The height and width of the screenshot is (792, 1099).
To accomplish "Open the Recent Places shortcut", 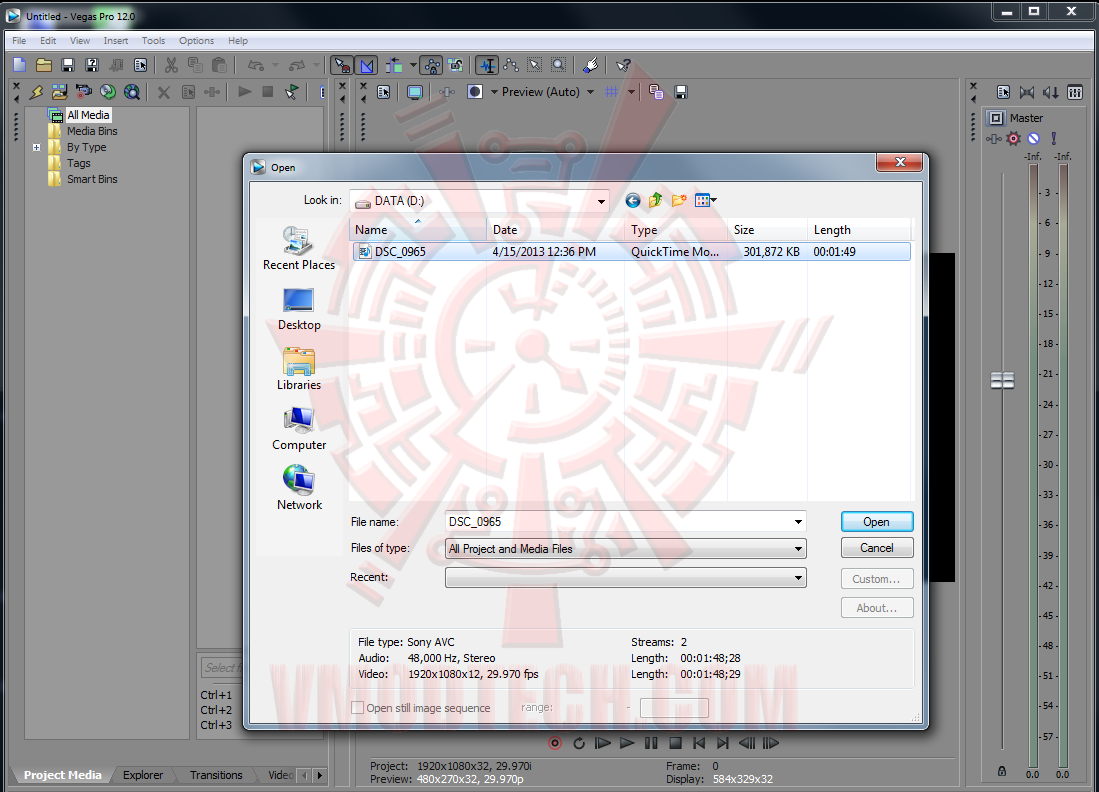I will 299,248.
